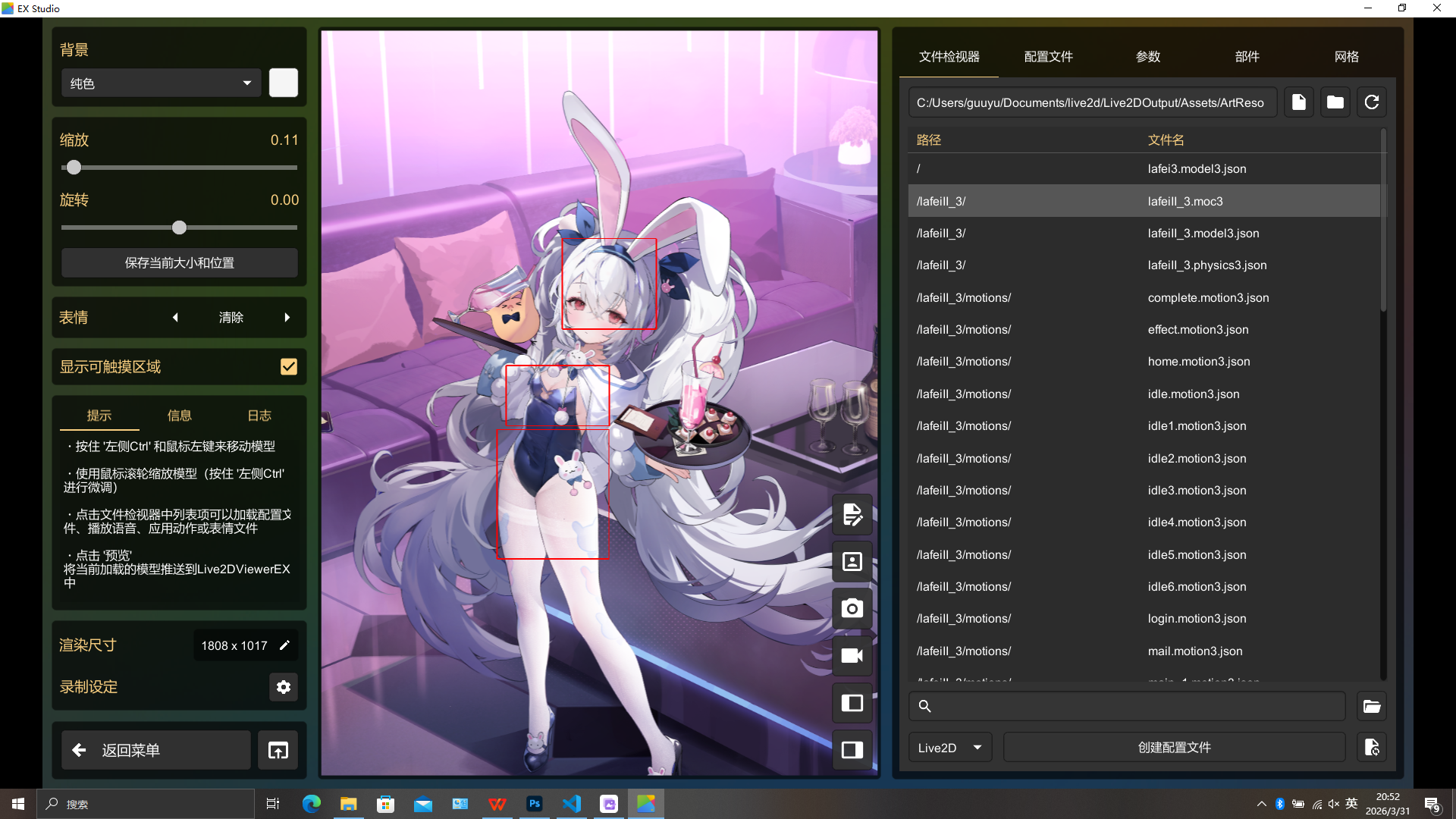Click the portrait frame icon

(852, 562)
